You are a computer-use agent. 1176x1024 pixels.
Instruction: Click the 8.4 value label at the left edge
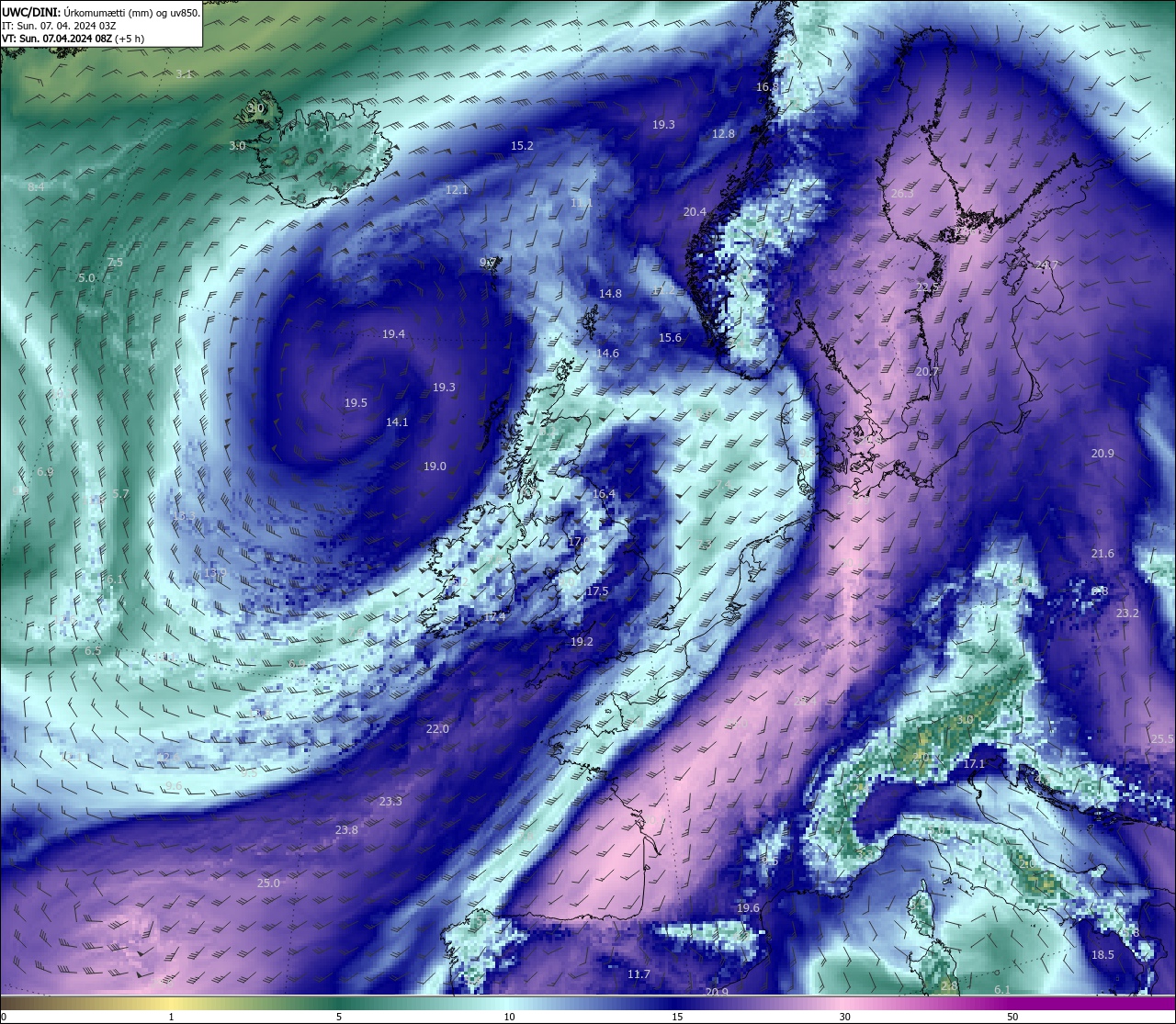click(36, 187)
